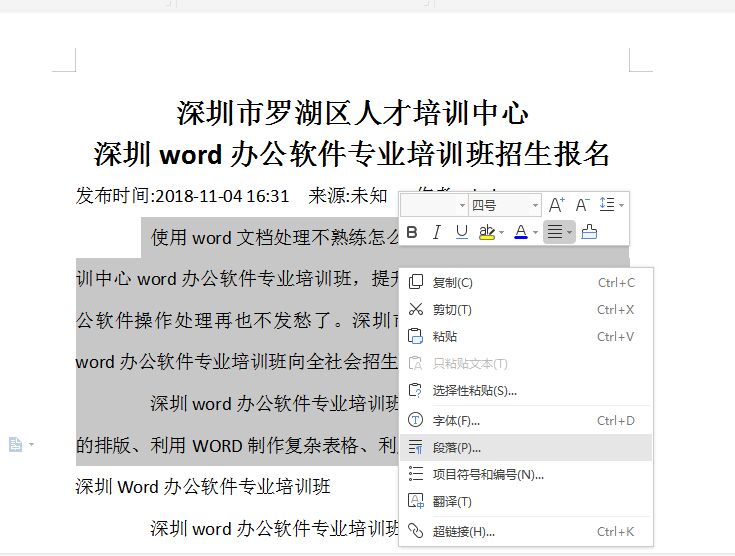The width and height of the screenshot is (735, 556).
Task: Open the font name combo box
Action: [x=434, y=205]
